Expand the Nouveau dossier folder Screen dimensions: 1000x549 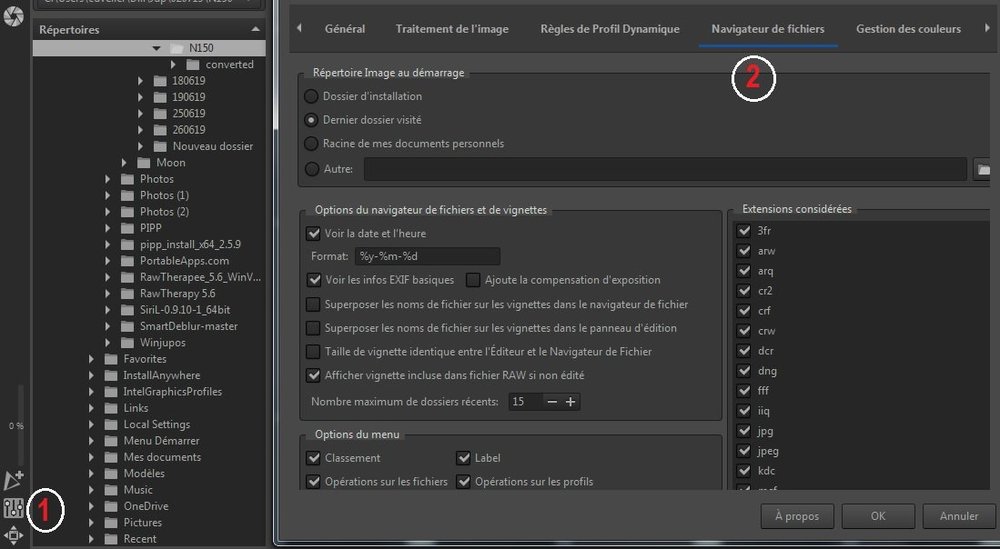140,146
